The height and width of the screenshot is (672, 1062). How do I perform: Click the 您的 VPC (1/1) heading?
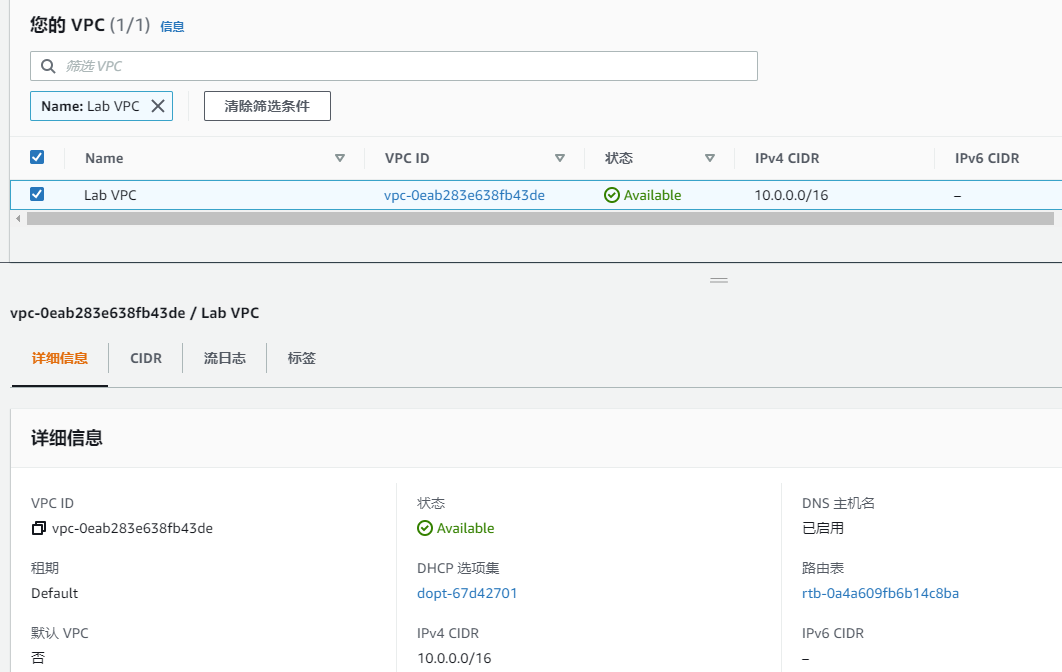pos(89,25)
